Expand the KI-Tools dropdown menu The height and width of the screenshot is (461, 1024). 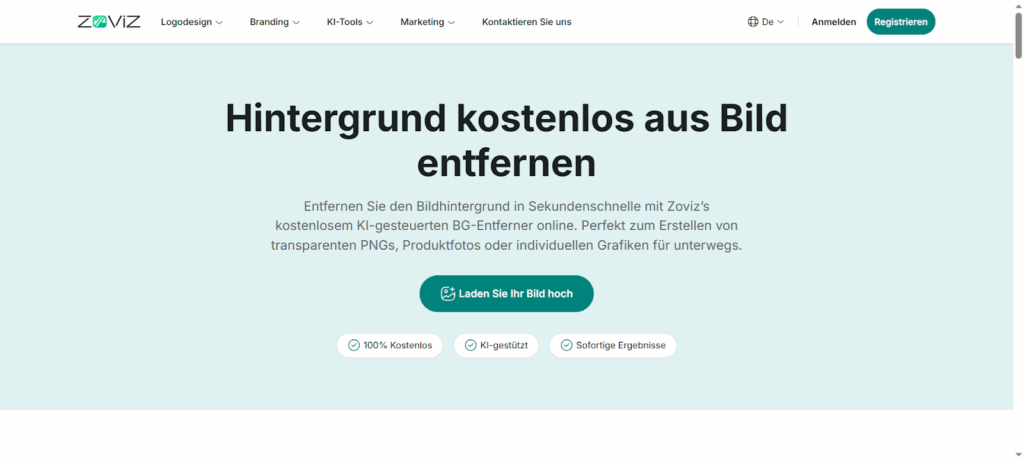tap(350, 22)
